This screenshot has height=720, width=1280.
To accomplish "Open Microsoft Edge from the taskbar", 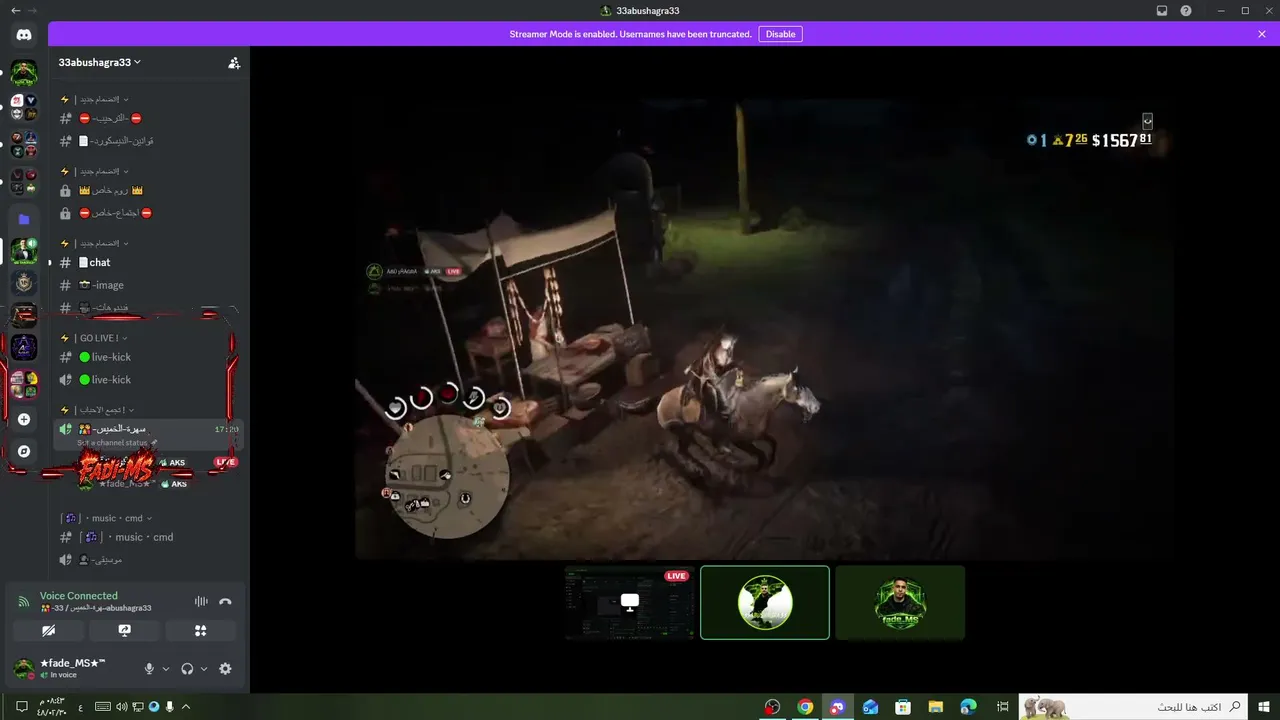I will (x=969, y=707).
